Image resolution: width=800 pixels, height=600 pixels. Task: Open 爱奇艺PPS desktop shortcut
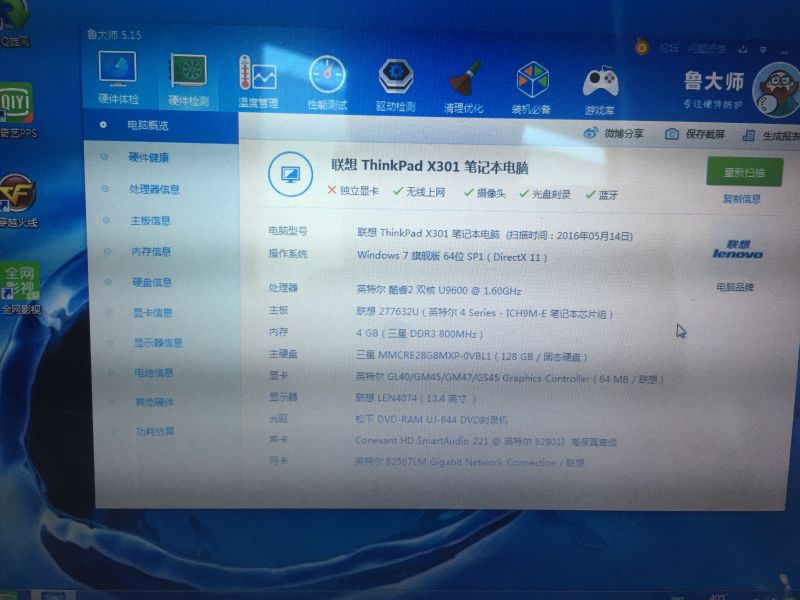click(x=16, y=109)
